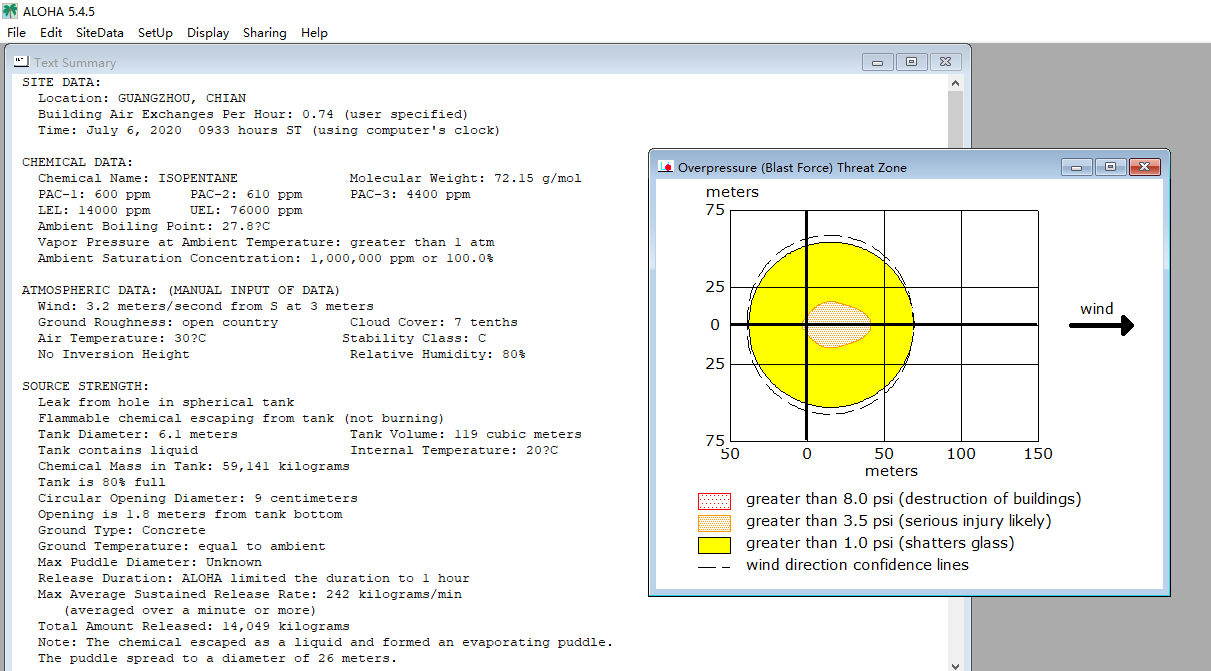The image size is (1211, 671).
Task: Open the Display menu
Action: pyautogui.click(x=208, y=32)
